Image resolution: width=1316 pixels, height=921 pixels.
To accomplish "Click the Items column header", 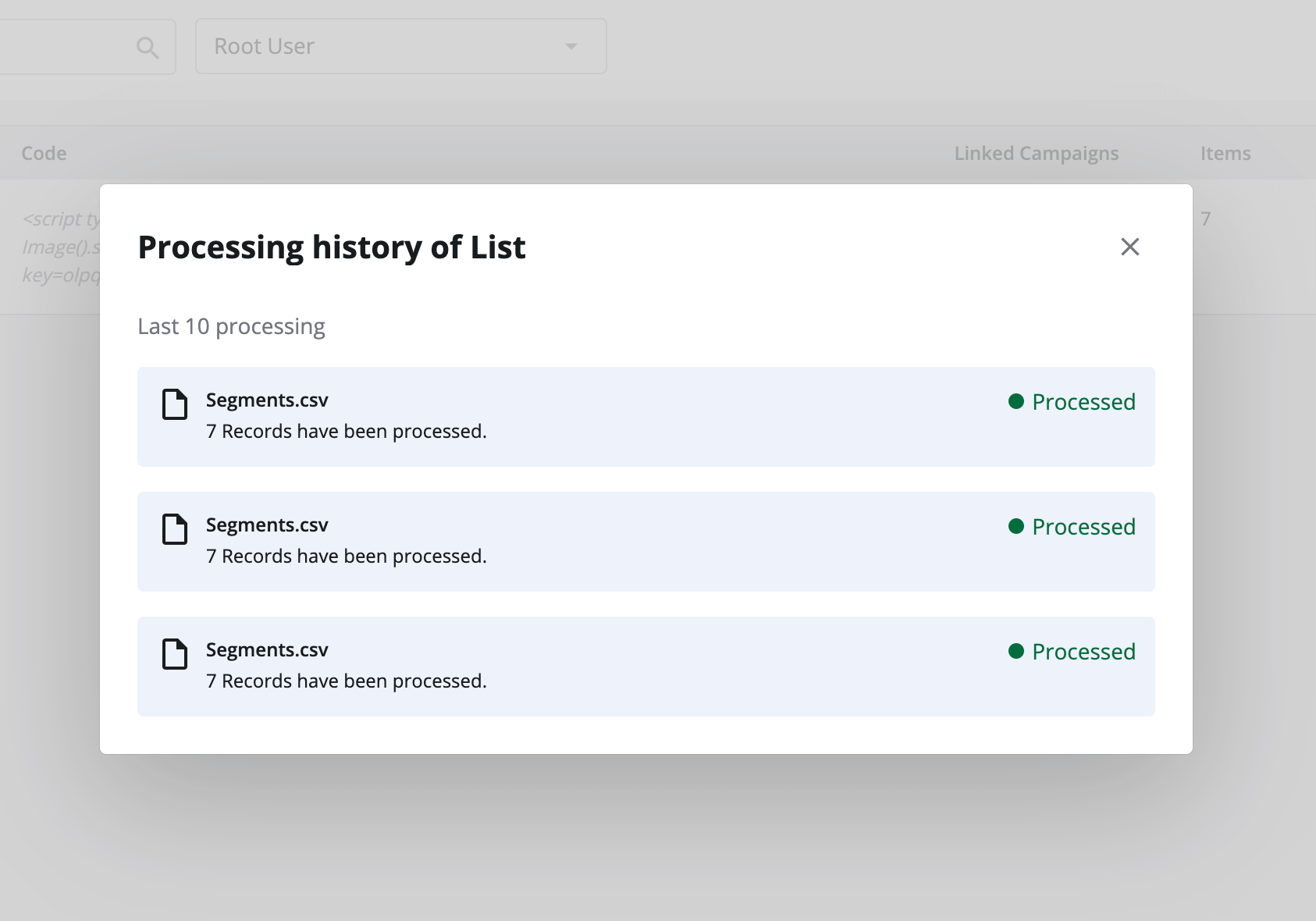I will 1225,153.
